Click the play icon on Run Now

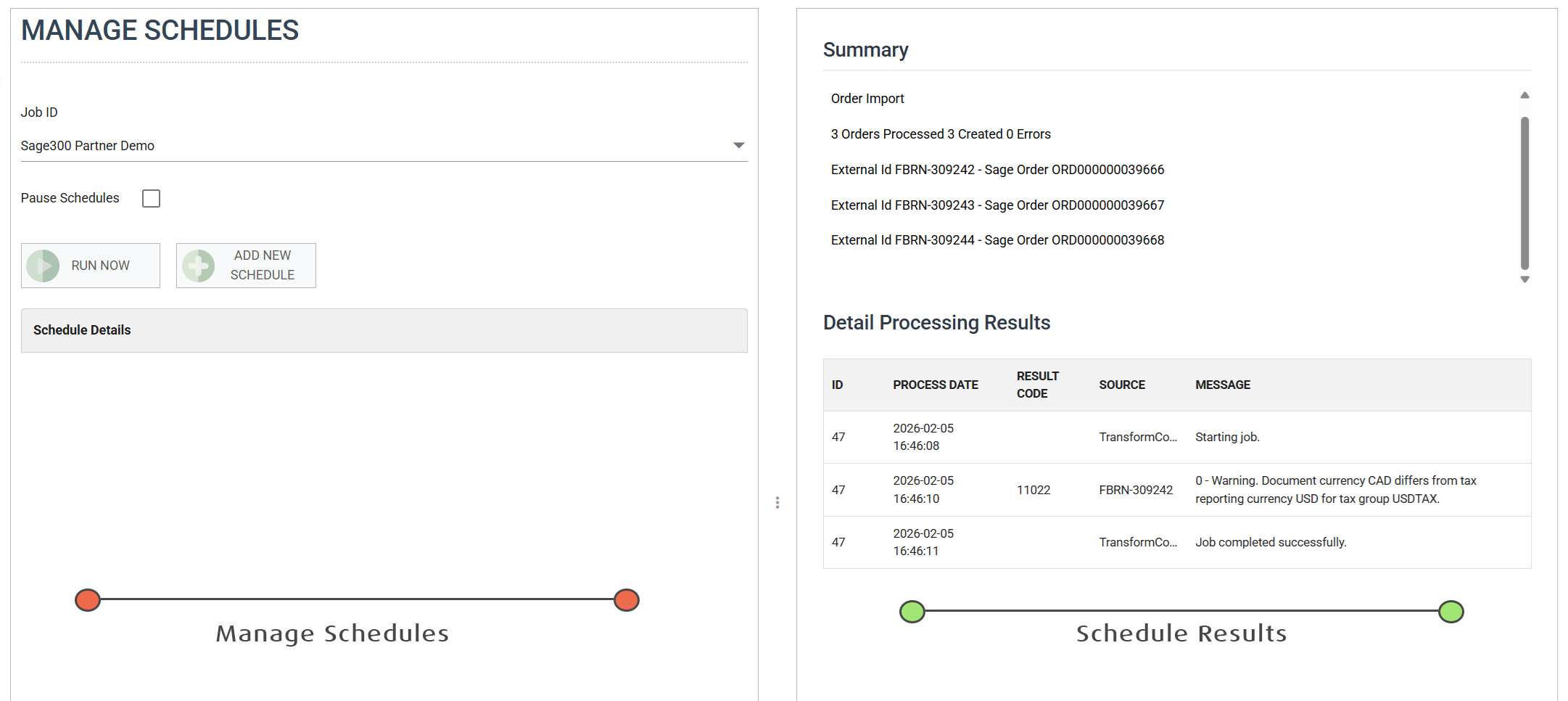tap(43, 266)
